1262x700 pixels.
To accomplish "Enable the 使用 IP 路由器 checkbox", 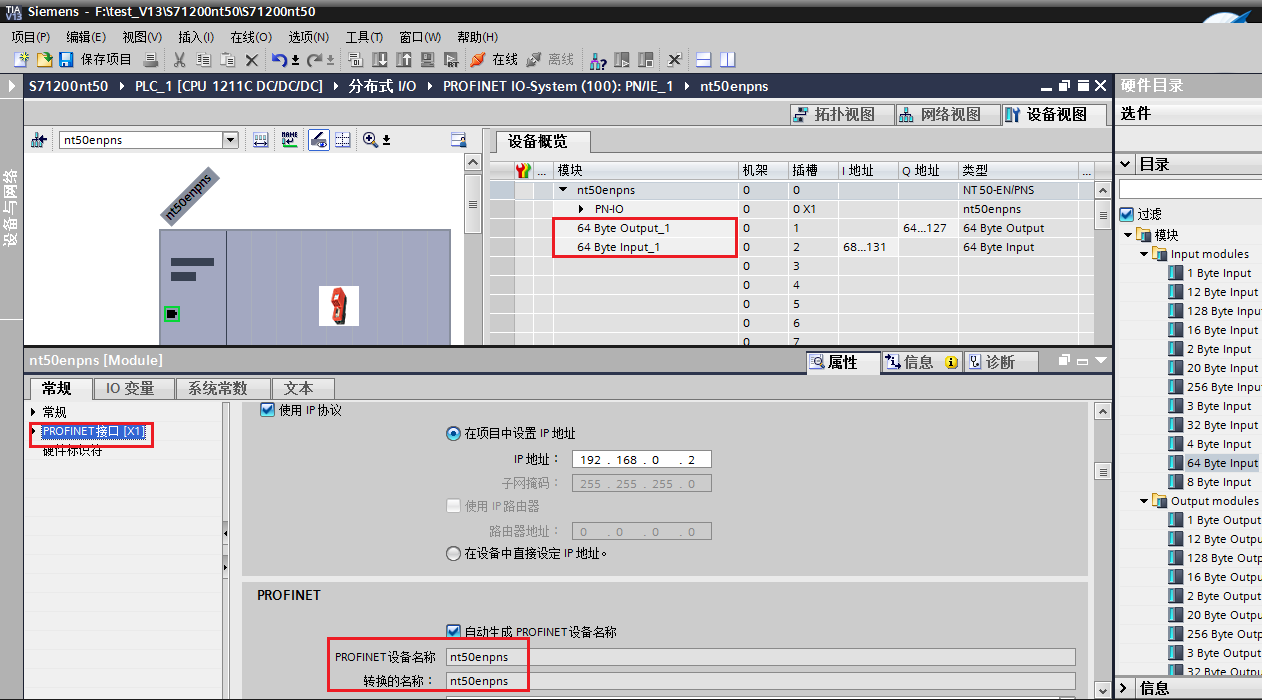I will point(453,505).
